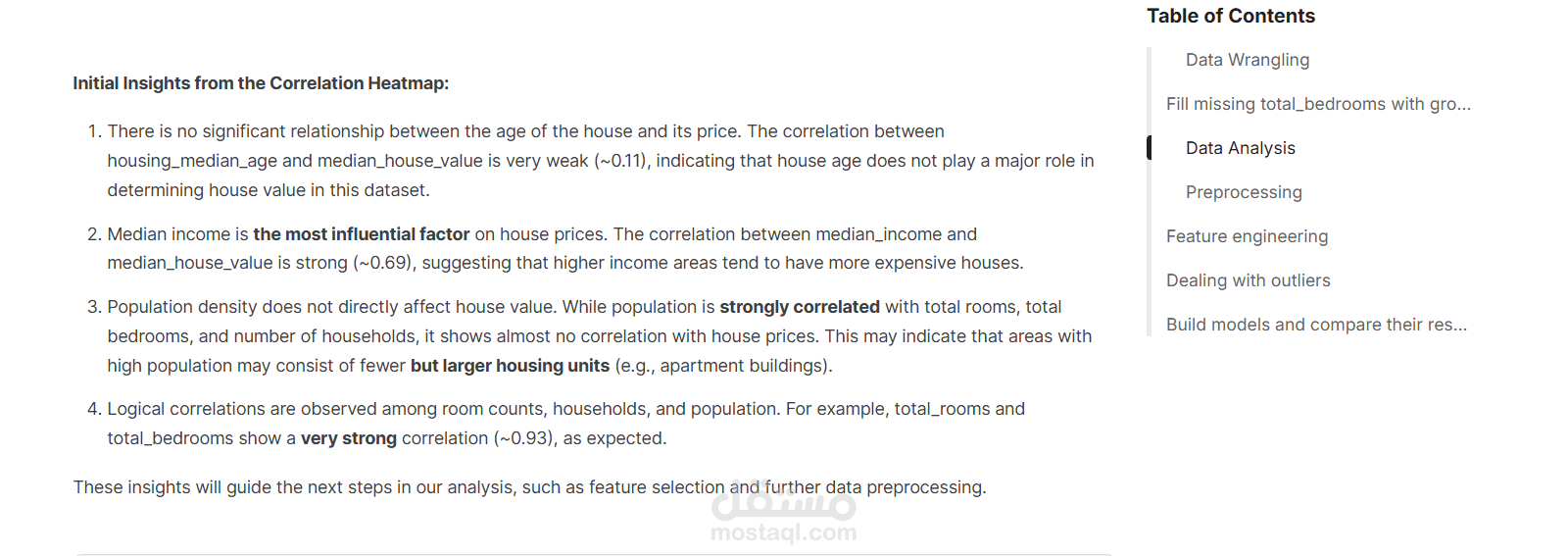Click bold phrase 'very strong'
Screen dimensions: 1568x556
click(x=348, y=438)
